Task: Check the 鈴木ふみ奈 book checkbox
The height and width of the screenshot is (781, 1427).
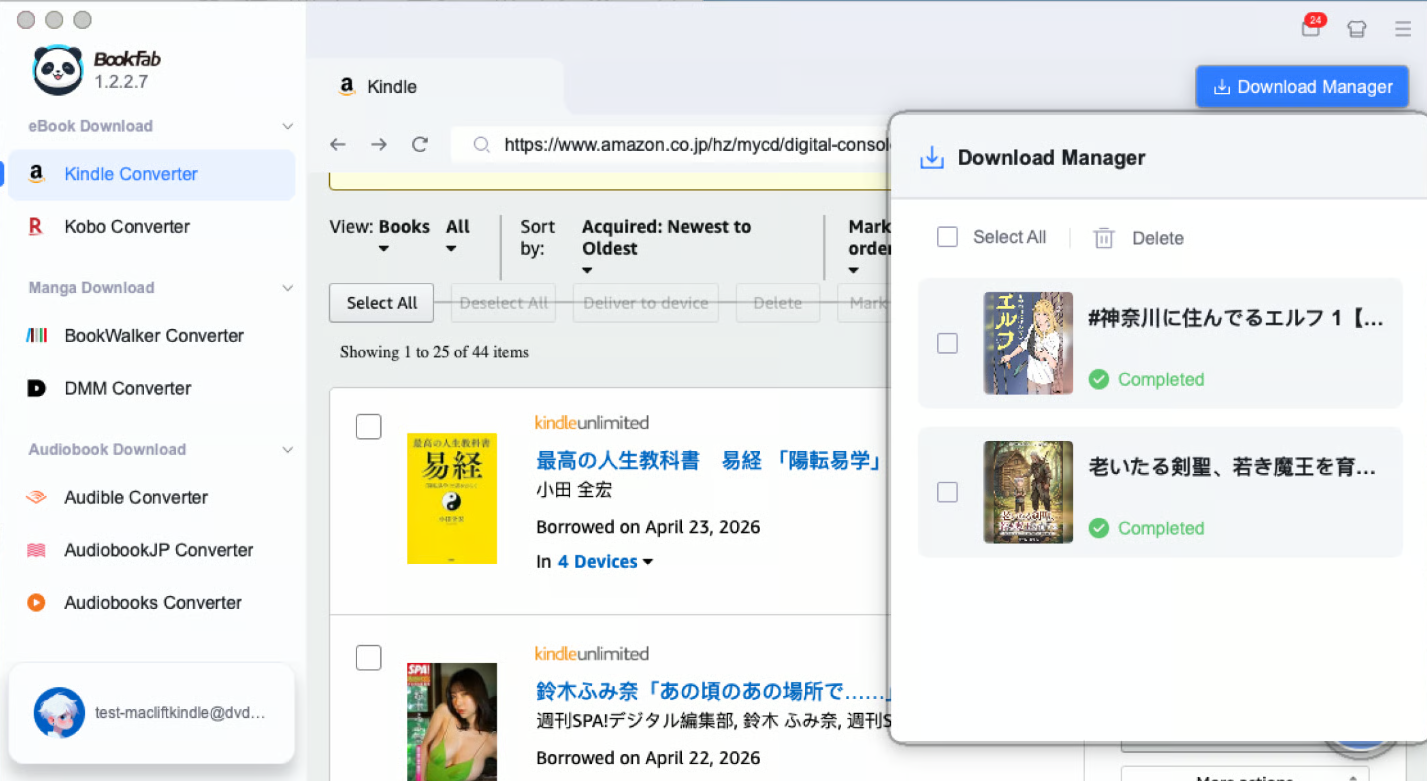Action: click(369, 658)
